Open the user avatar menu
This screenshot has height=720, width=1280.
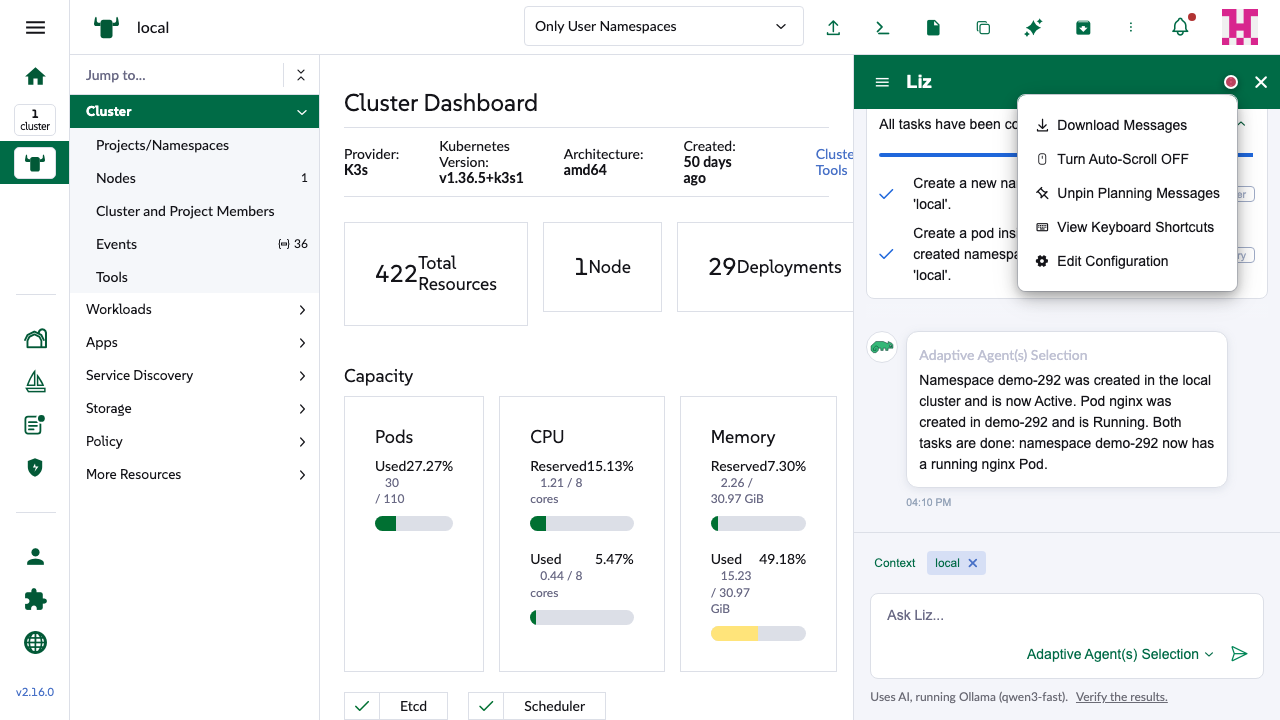[1240, 27]
